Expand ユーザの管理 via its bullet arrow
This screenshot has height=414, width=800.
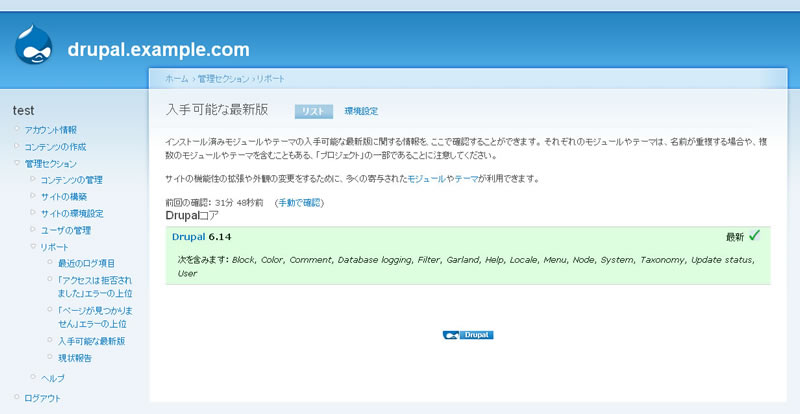pos(33,229)
